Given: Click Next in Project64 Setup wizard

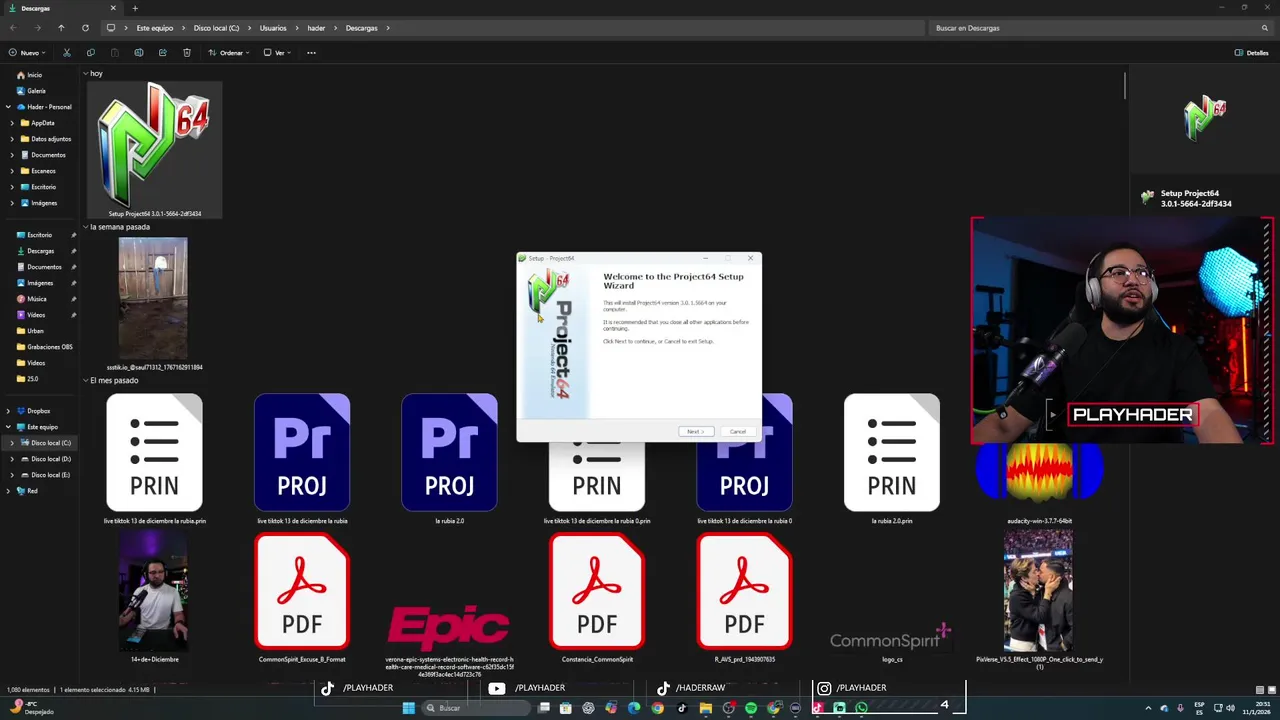Looking at the screenshot, I should tap(696, 432).
